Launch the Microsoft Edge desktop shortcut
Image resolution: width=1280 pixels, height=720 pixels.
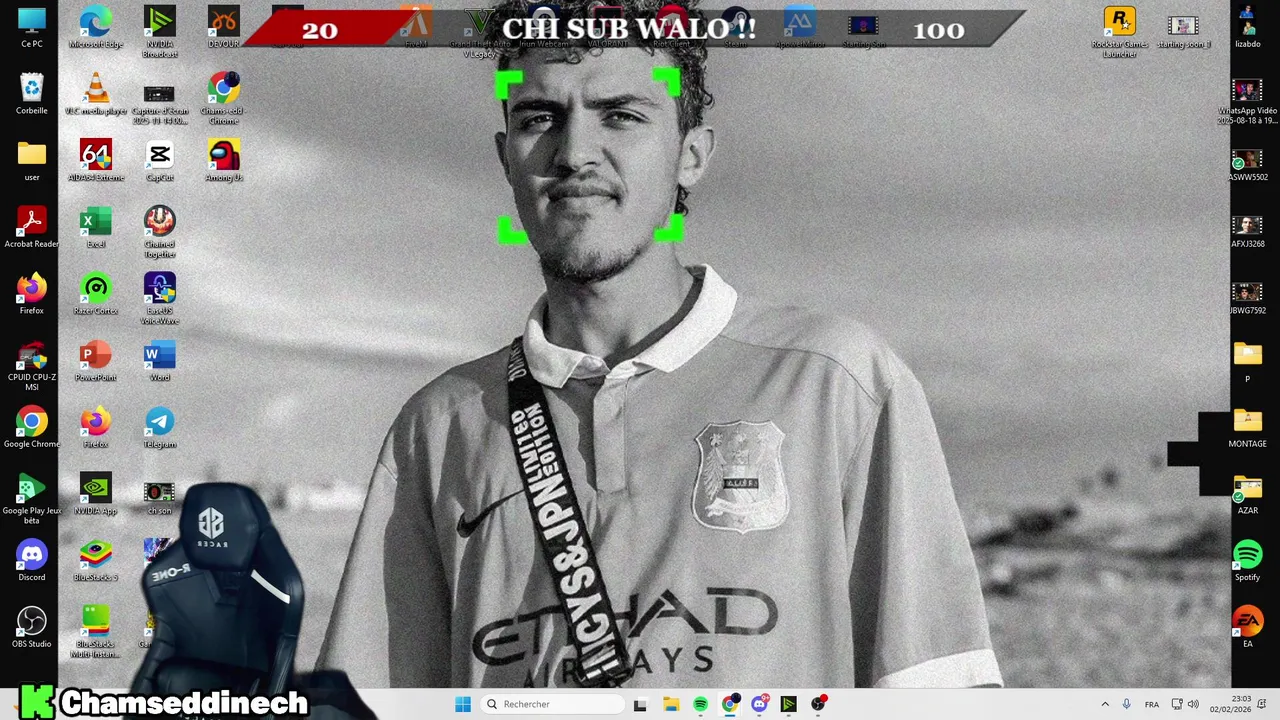coord(96,27)
